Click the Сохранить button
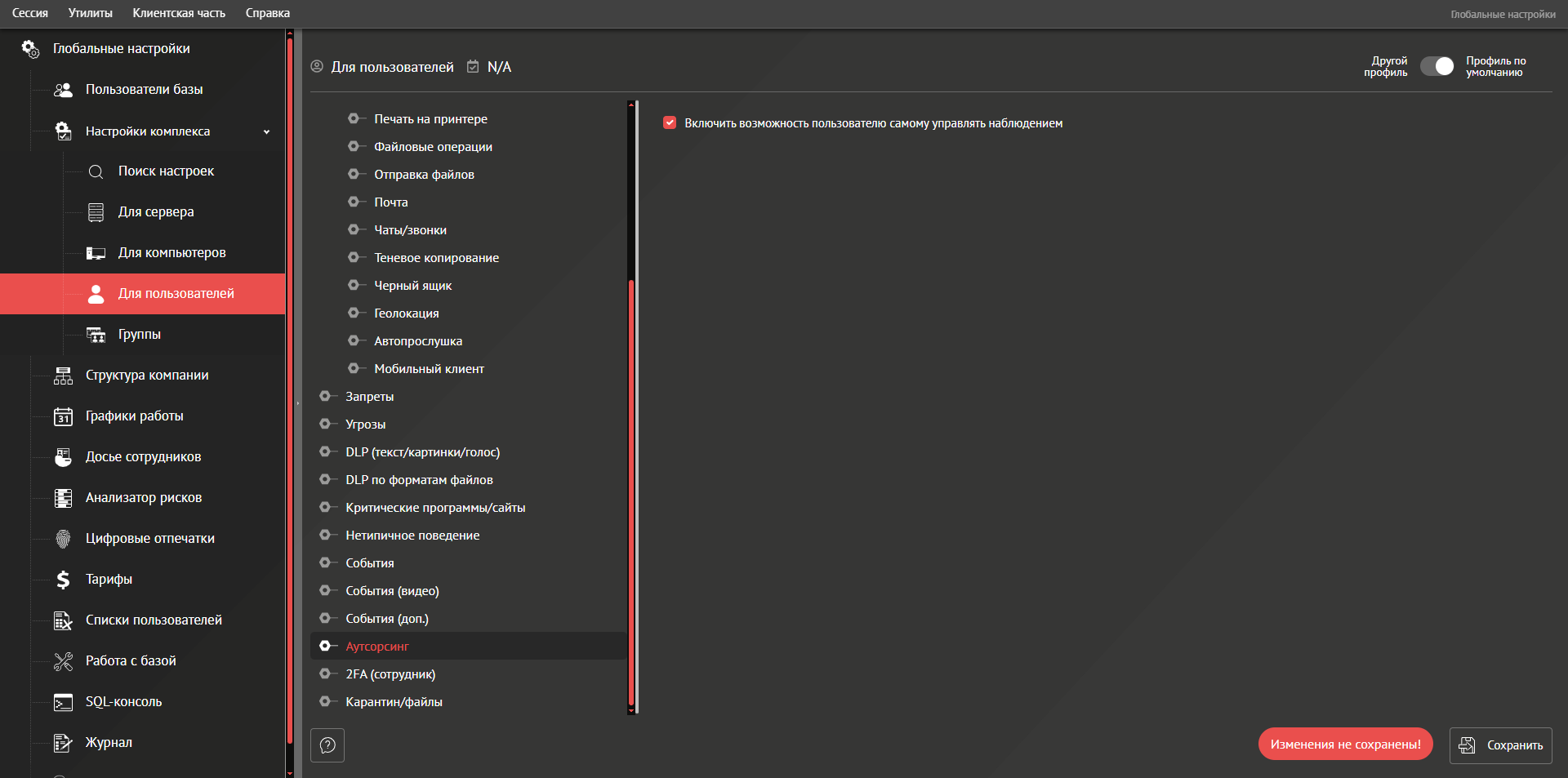The image size is (1568, 778). tap(1500, 745)
